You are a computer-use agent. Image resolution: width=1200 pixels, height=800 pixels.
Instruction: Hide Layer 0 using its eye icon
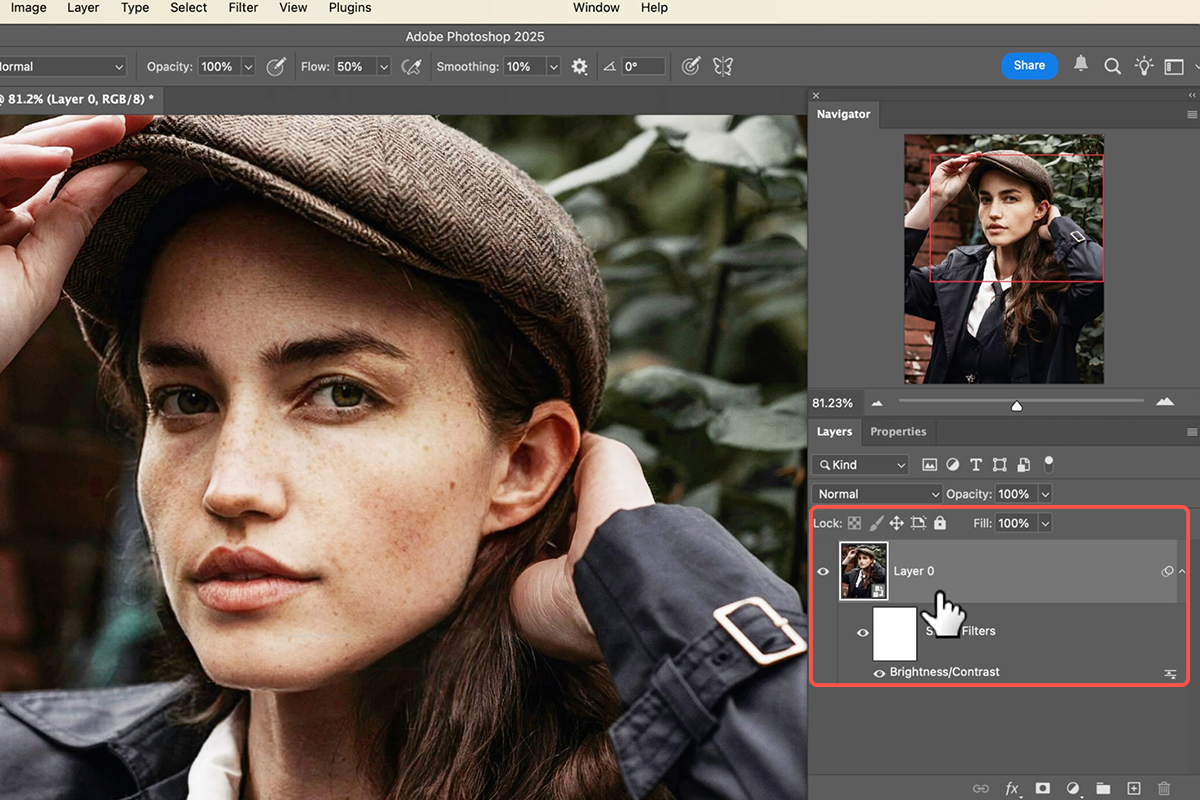tap(824, 572)
